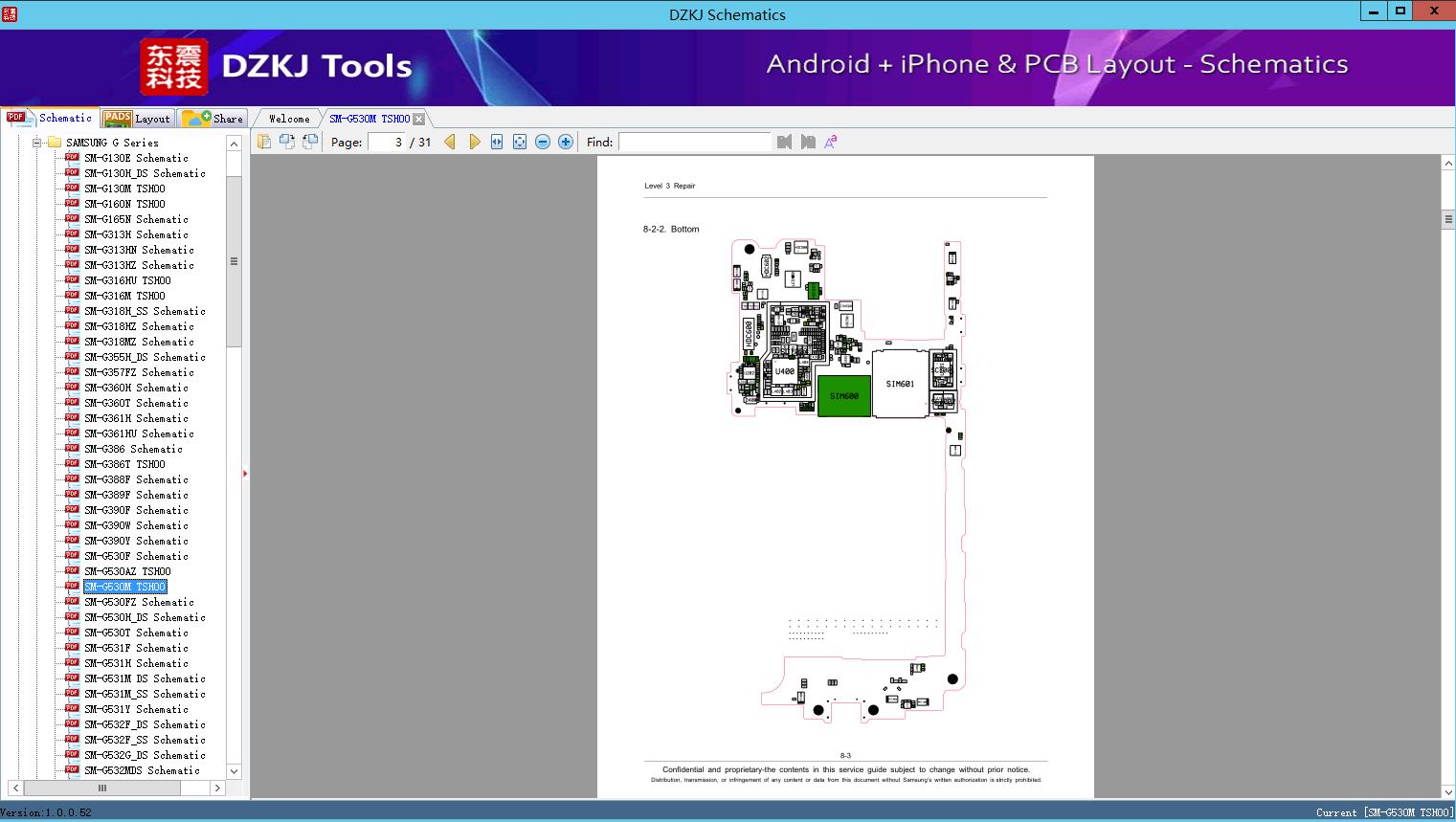The image size is (1456, 822).
Task: Open SM-G531M DS Schematic
Action: pyautogui.click(x=145, y=678)
